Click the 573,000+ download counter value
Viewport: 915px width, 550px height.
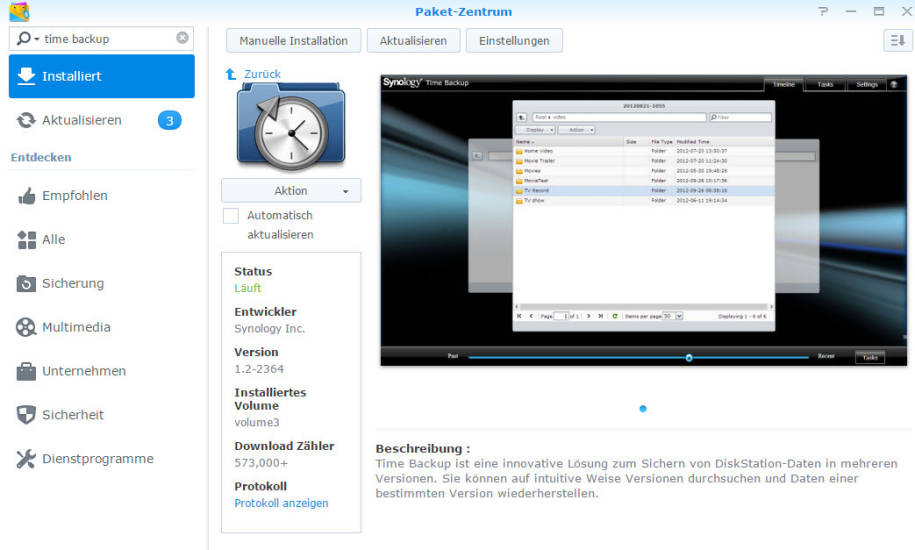click(261, 463)
